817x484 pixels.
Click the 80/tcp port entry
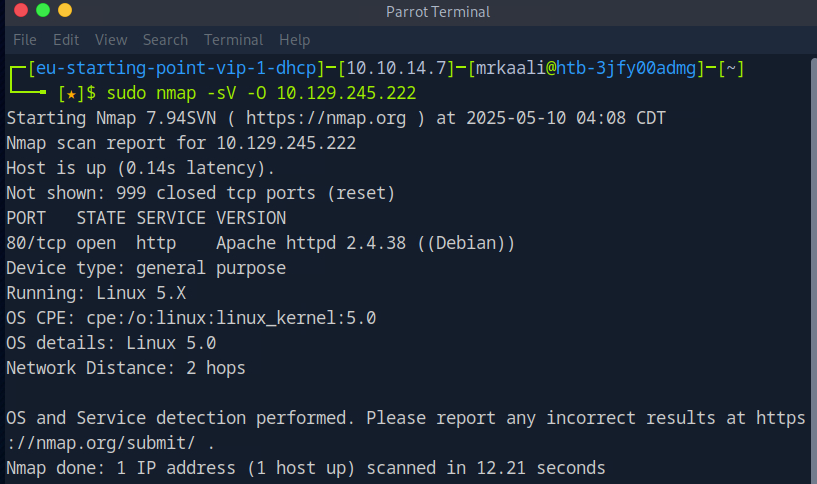[x=35, y=243]
